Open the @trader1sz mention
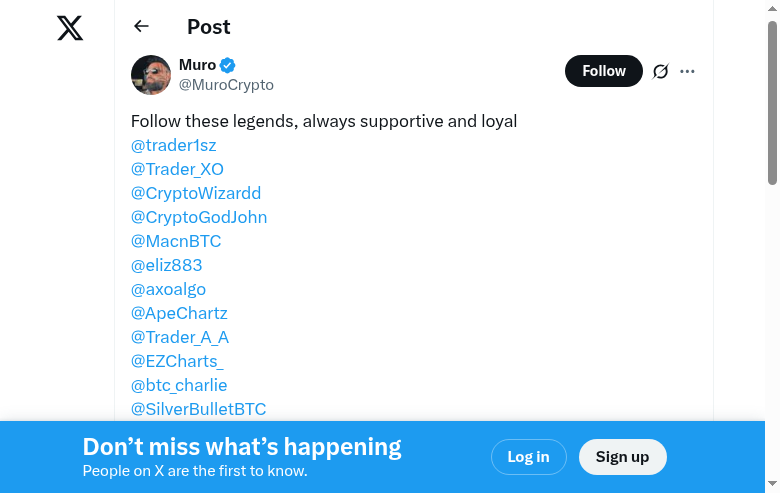Viewport: 780px width, 493px height. coord(174,145)
